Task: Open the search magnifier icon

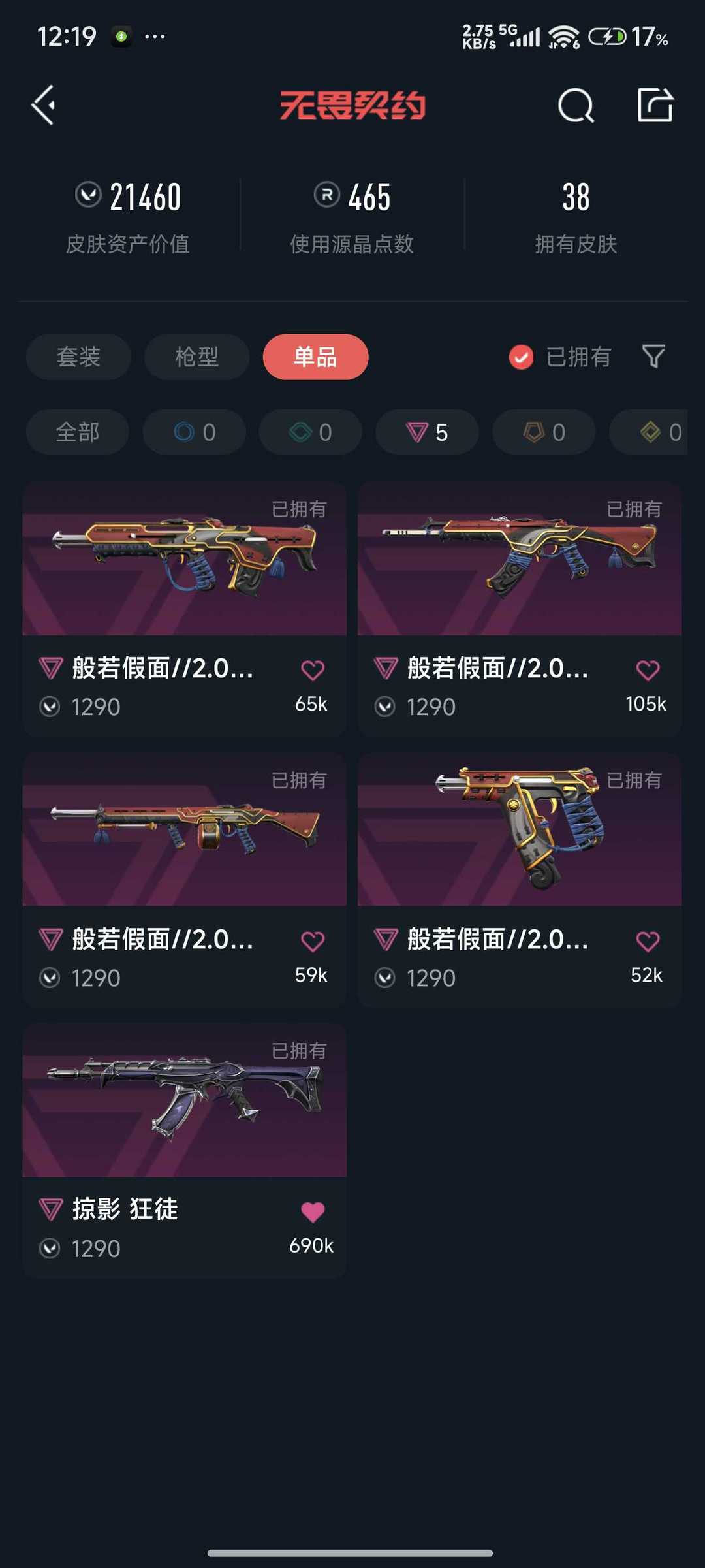Action: (576, 105)
